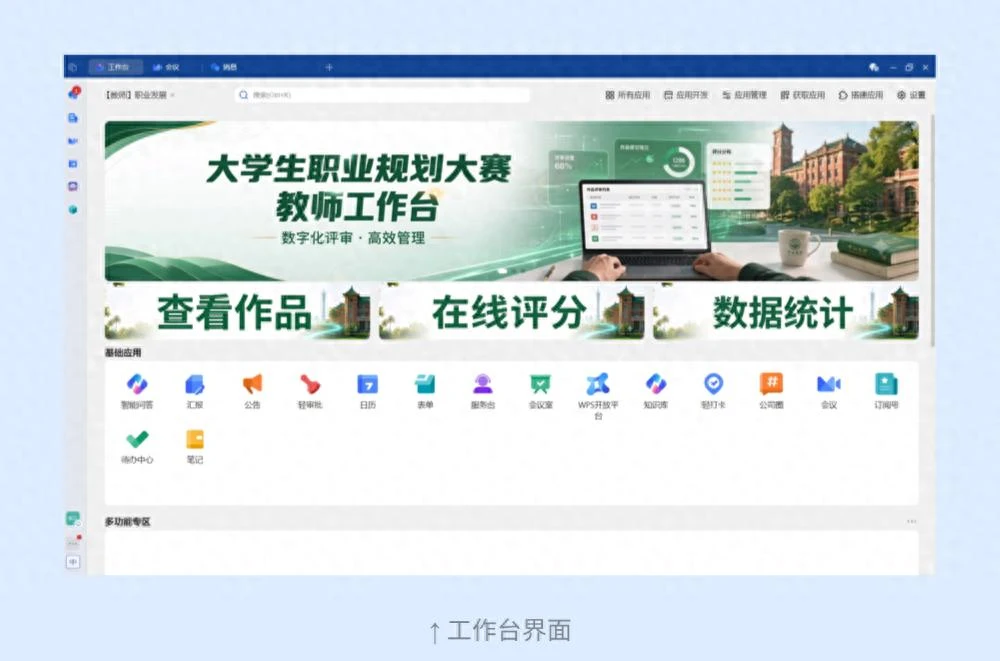Open the 知识库 knowledge base app

tap(656, 390)
